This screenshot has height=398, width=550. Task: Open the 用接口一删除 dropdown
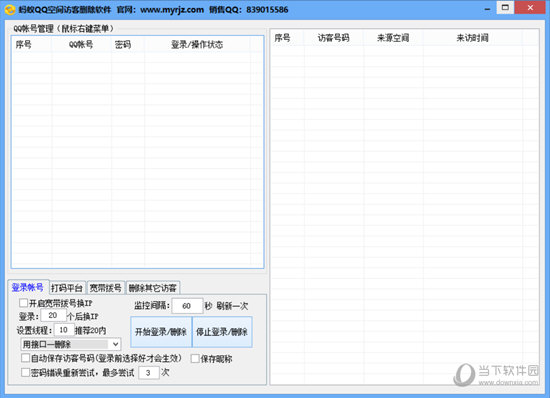coord(71,344)
